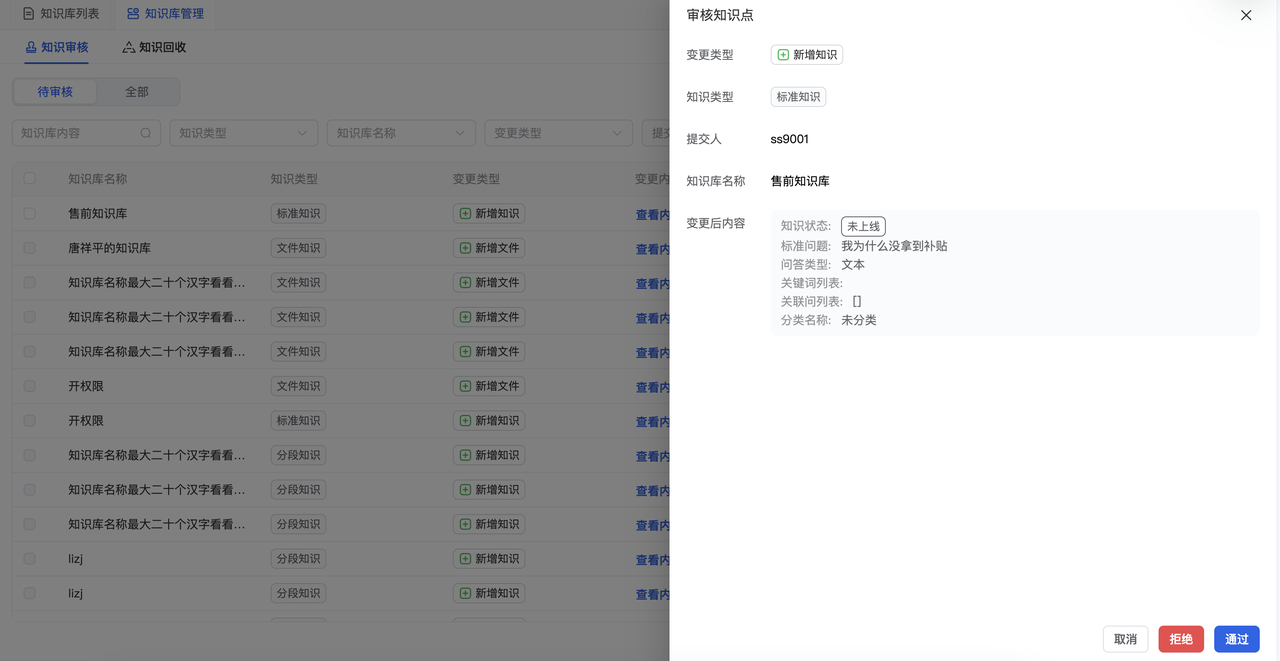This screenshot has width=1280, height=661.
Task: Open the 变更类型 filter dropdown
Action: click(559, 133)
